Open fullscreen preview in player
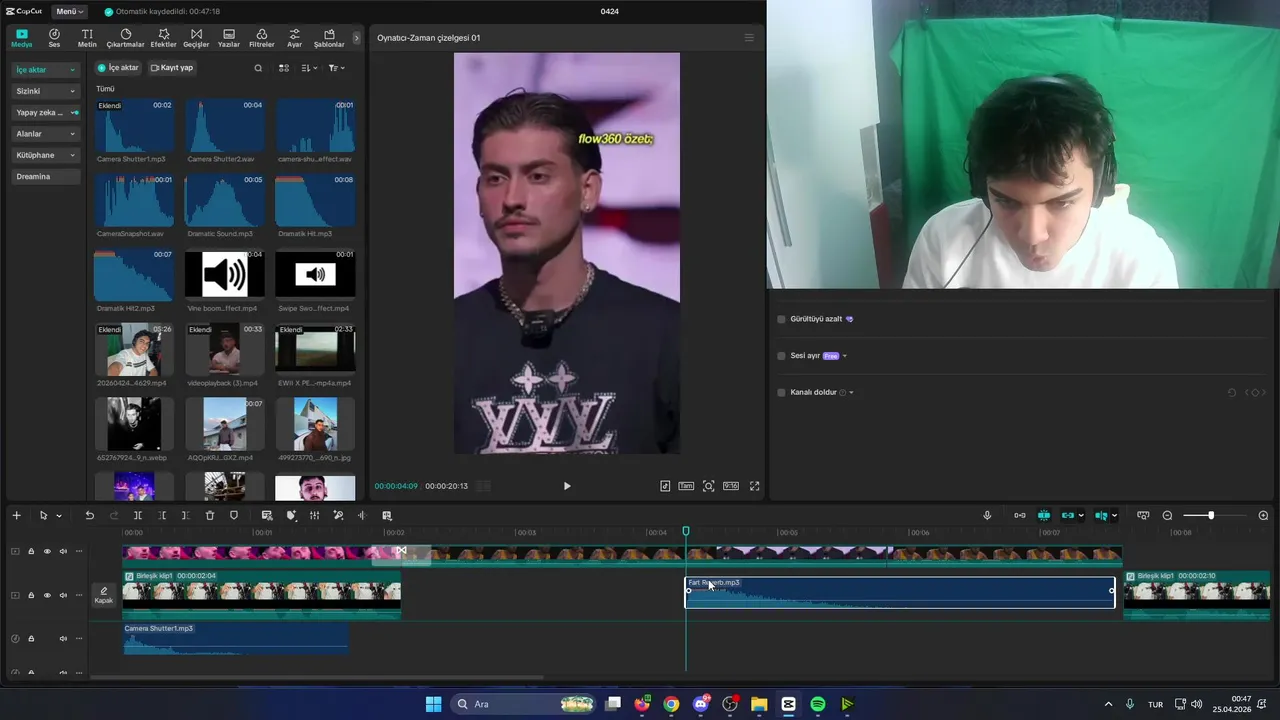The height and width of the screenshot is (720, 1280). click(x=755, y=486)
